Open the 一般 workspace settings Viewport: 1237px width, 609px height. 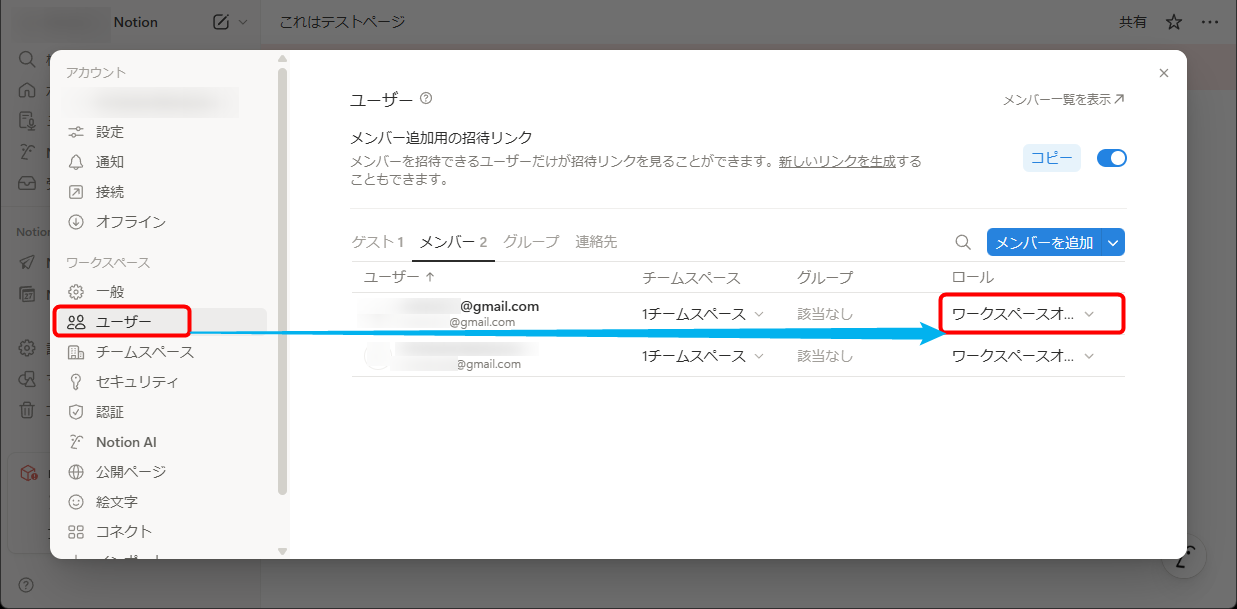[x=109, y=292]
